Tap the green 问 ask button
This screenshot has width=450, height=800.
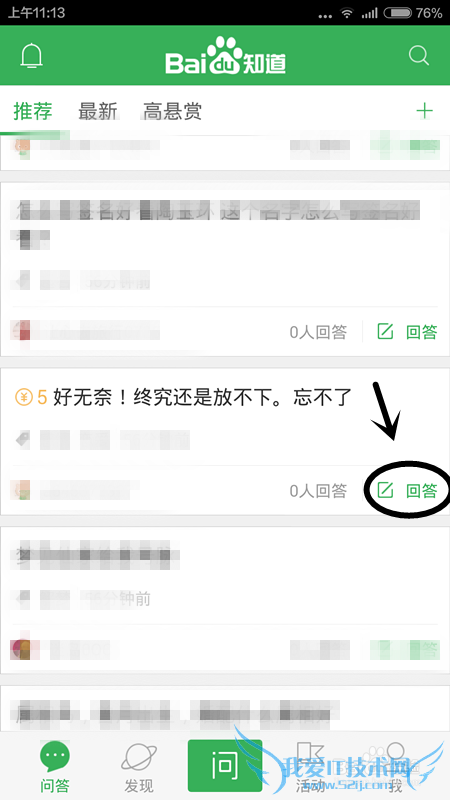(225, 765)
